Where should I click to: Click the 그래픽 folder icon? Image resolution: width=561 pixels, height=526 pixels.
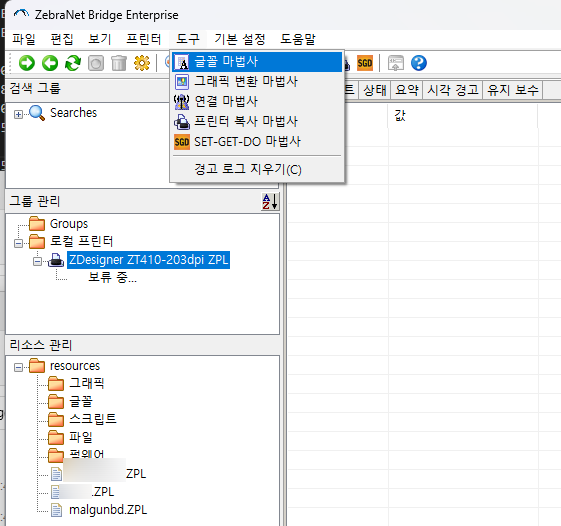pyautogui.click(x=56, y=383)
